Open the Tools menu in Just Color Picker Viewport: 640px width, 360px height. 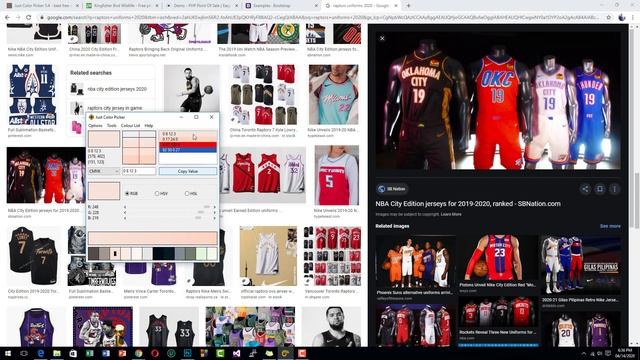pyautogui.click(x=112, y=126)
